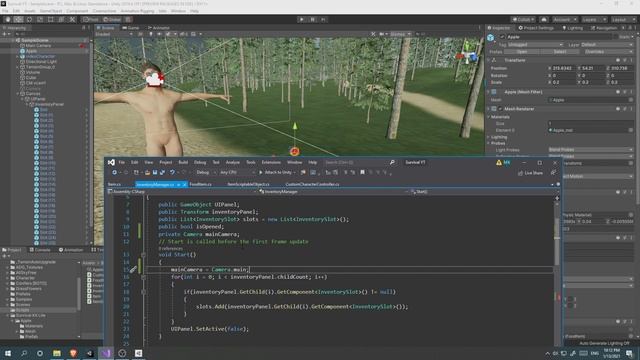Lock the Hierarchy panel

(83, 28)
